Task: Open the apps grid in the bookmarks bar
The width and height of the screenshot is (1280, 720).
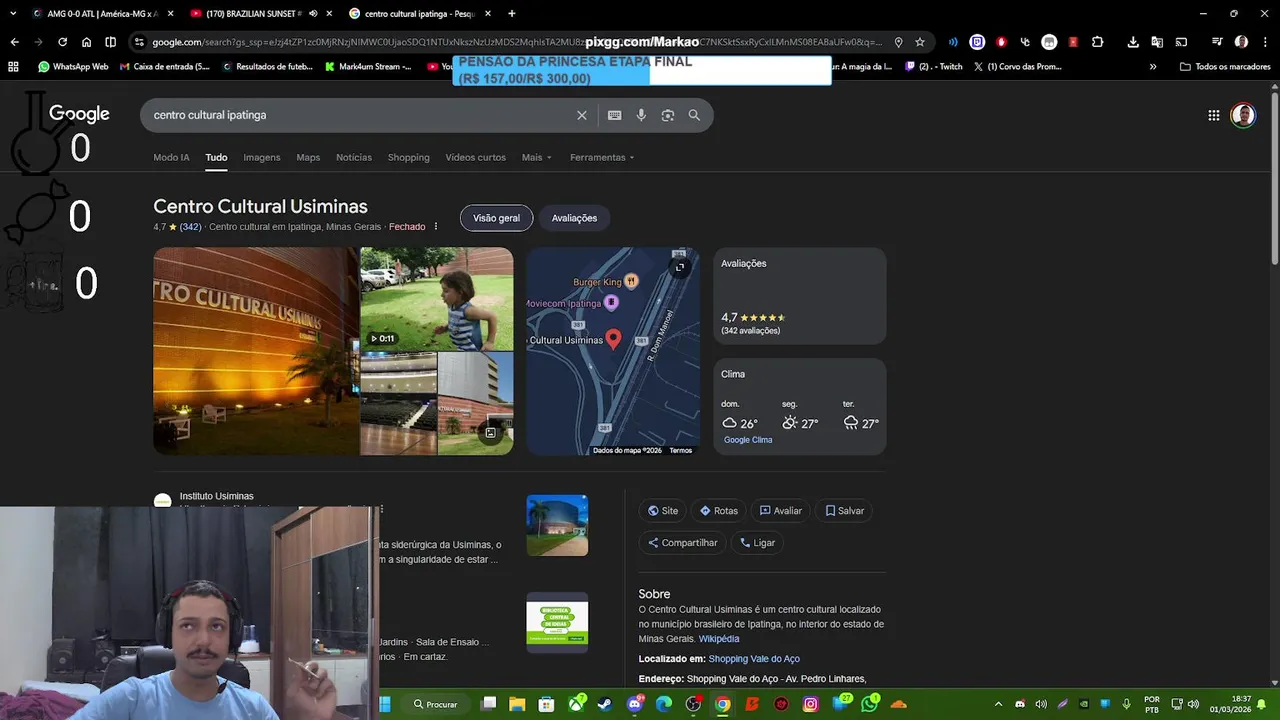Action: click(x=13, y=67)
